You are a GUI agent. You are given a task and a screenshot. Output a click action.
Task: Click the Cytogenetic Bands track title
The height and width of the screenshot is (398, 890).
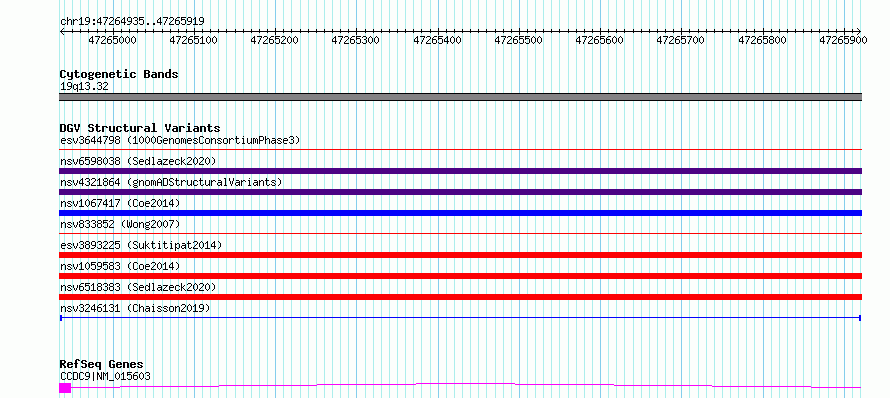coord(119,74)
